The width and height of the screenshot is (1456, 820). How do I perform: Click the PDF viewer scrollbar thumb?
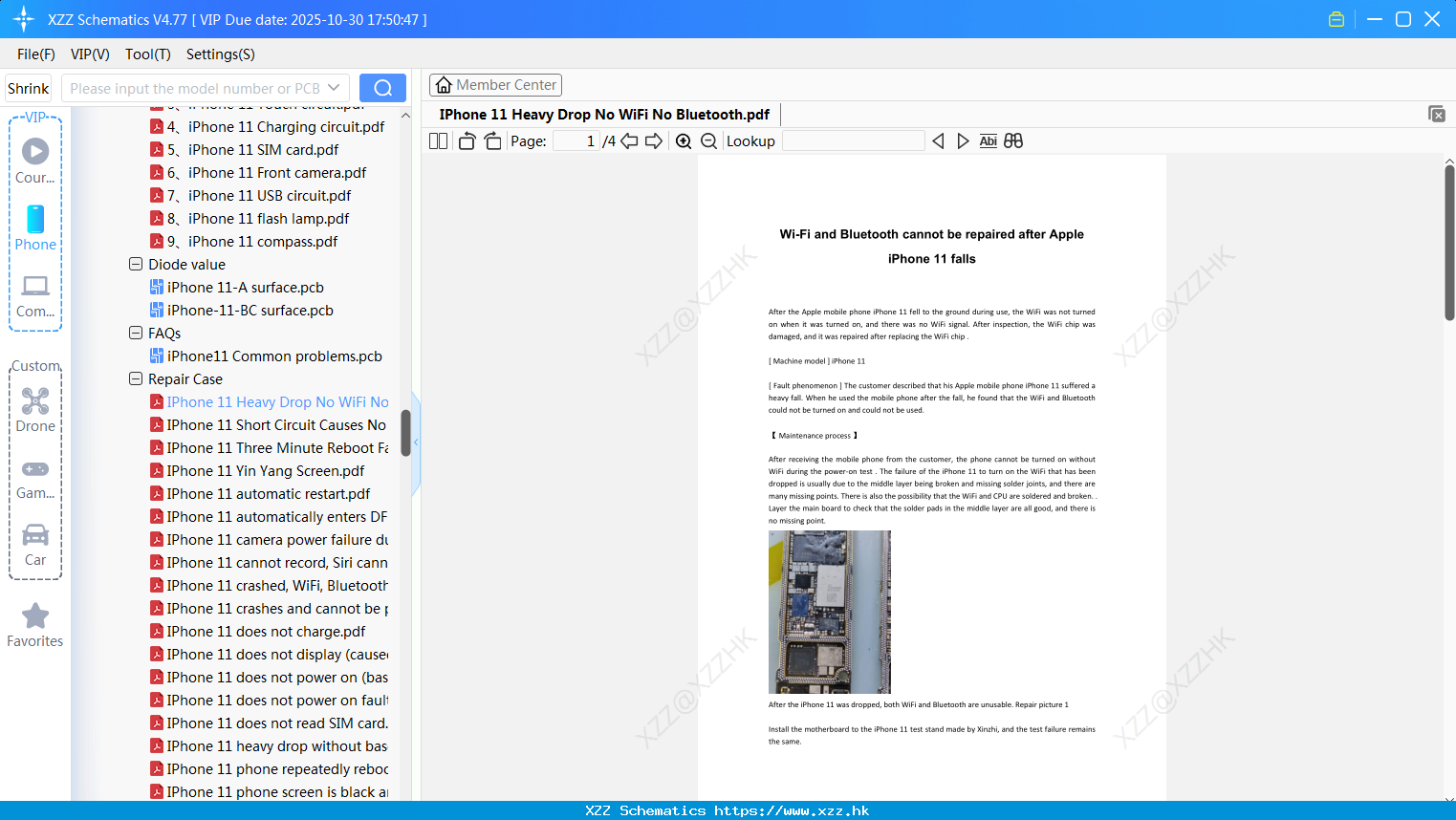click(x=1449, y=243)
